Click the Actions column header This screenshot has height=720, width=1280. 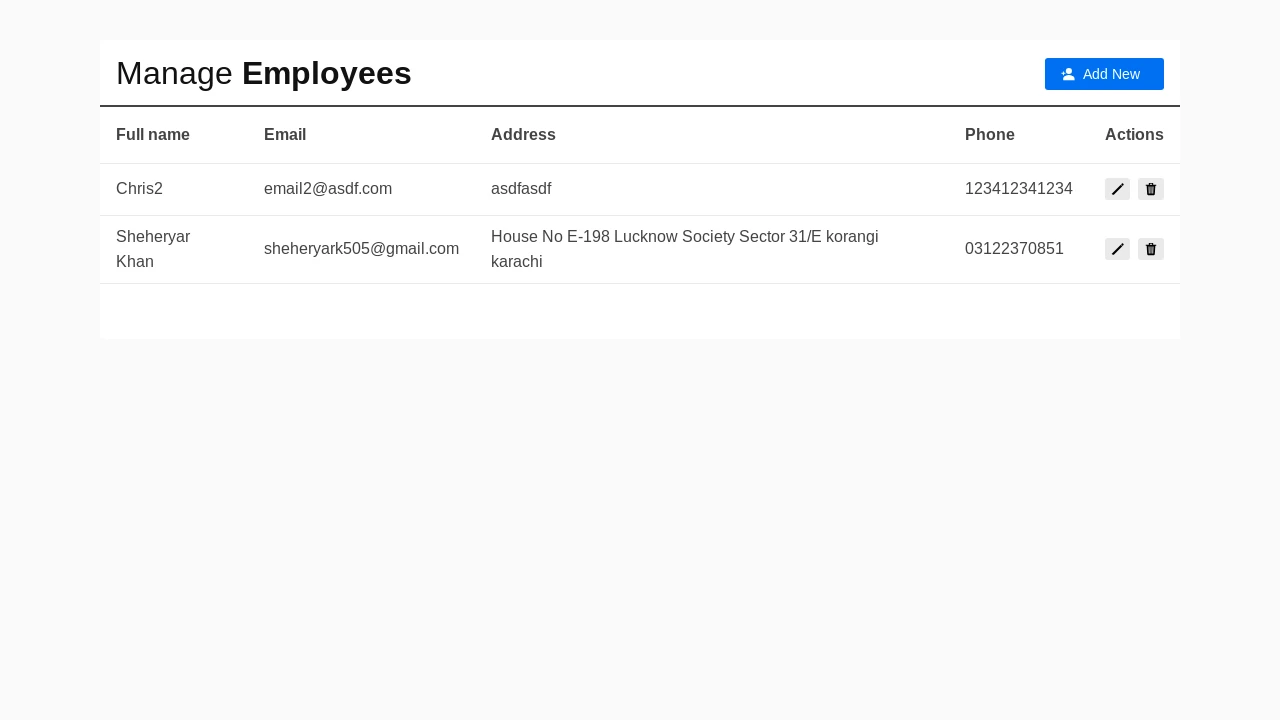[1134, 135]
